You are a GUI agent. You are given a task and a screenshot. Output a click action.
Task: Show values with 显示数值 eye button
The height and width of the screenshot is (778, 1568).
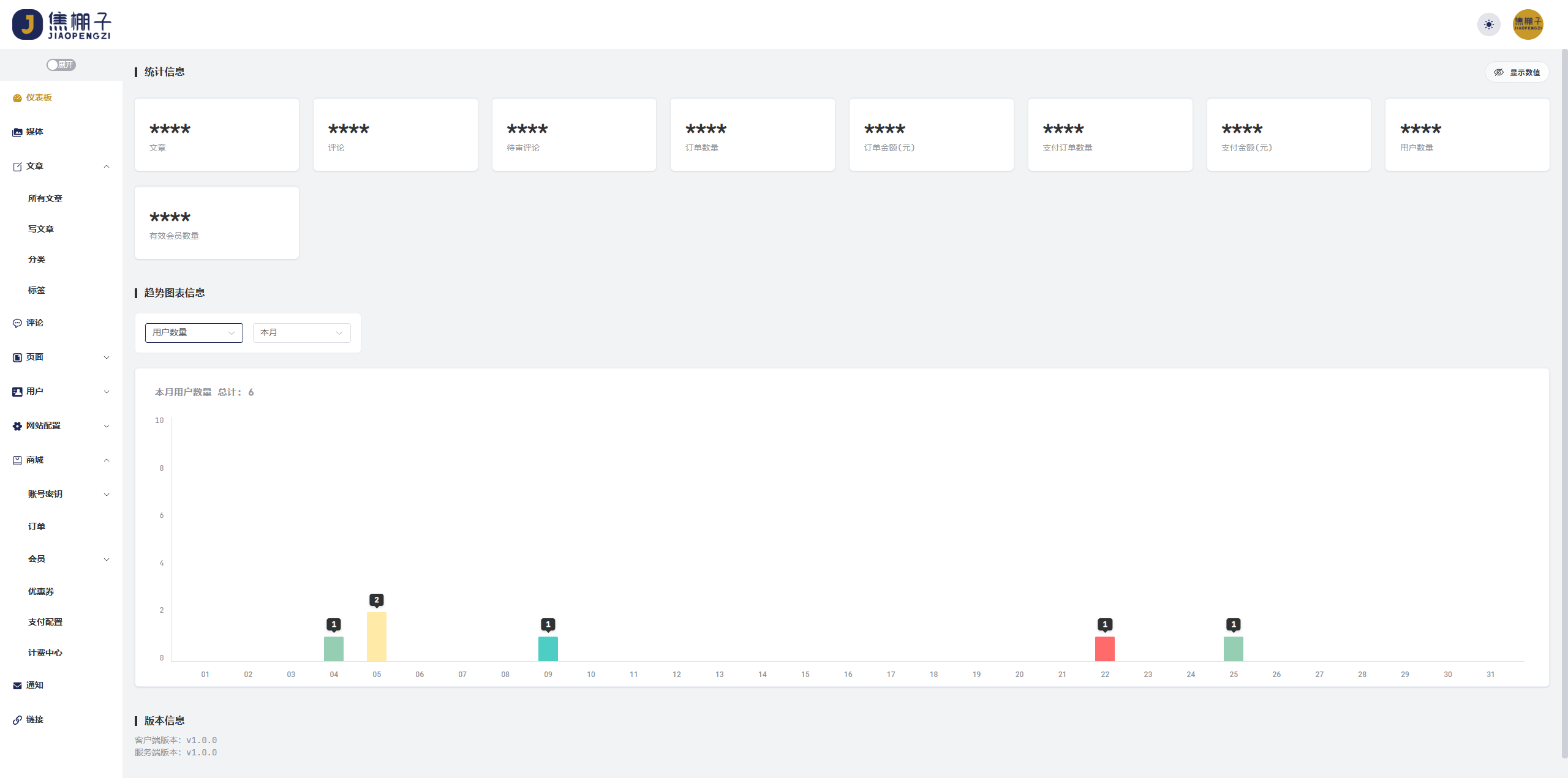[1517, 72]
